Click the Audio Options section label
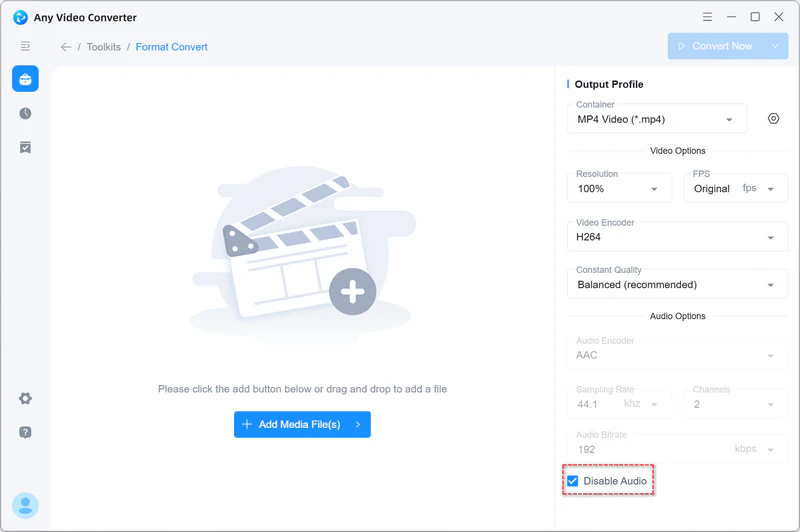The height and width of the screenshot is (532, 800). pyautogui.click(x=678, y=316)
